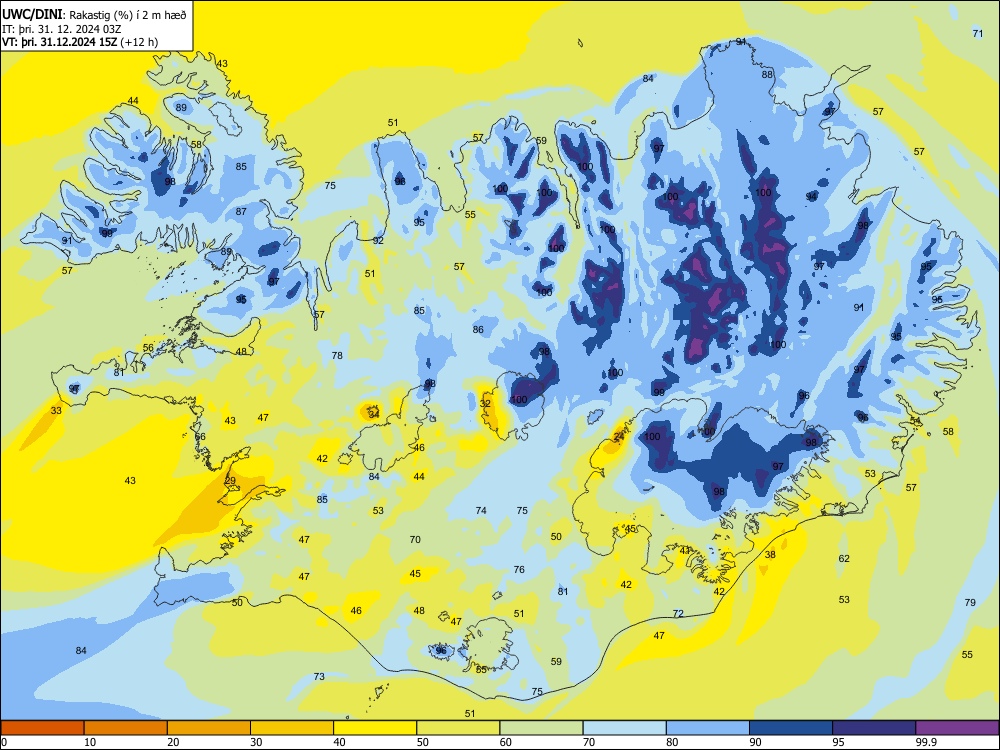Image resolution: width=1000 pixels, height=750 pixels.
Task: Click the 95–99.9 indigo legend swatch
Action: click(874, 728)
